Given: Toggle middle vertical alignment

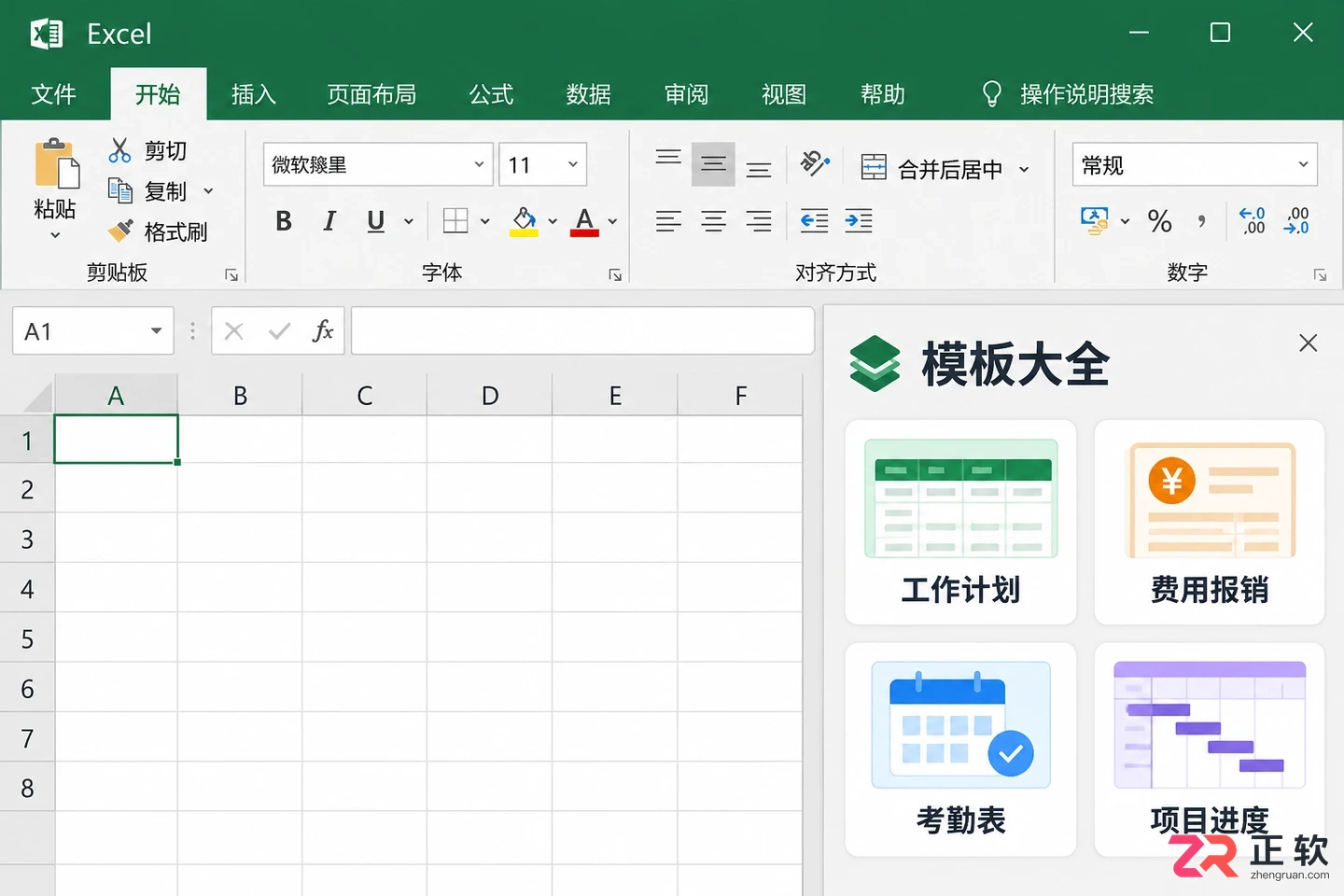Looking at the screenshot, I should point(713,164).
